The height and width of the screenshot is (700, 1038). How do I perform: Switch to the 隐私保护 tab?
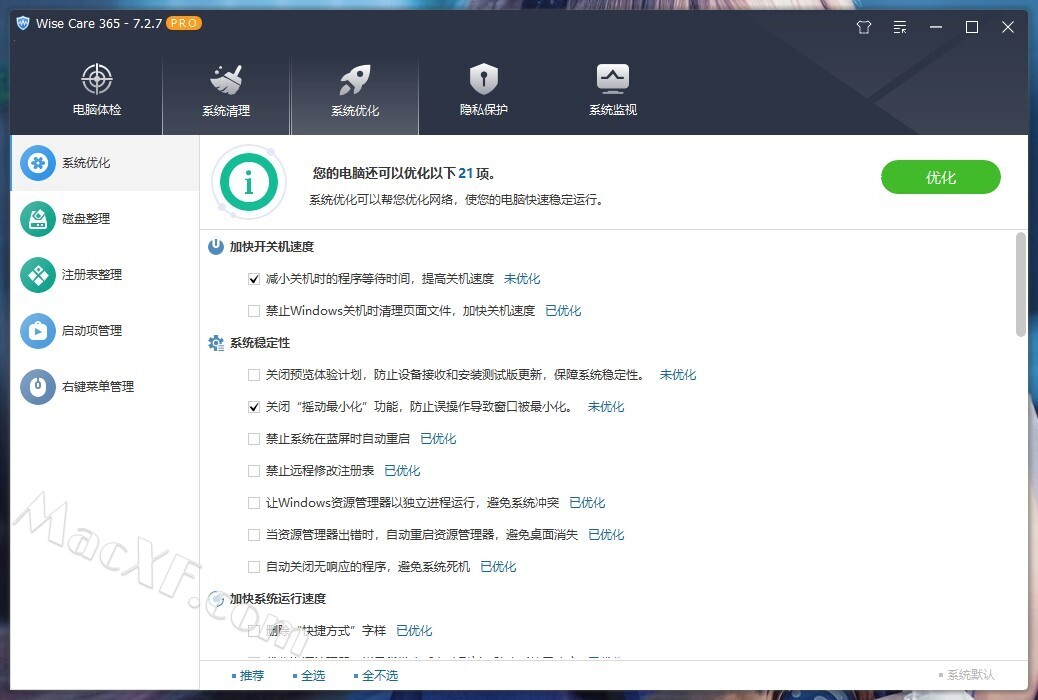[484, 89]
